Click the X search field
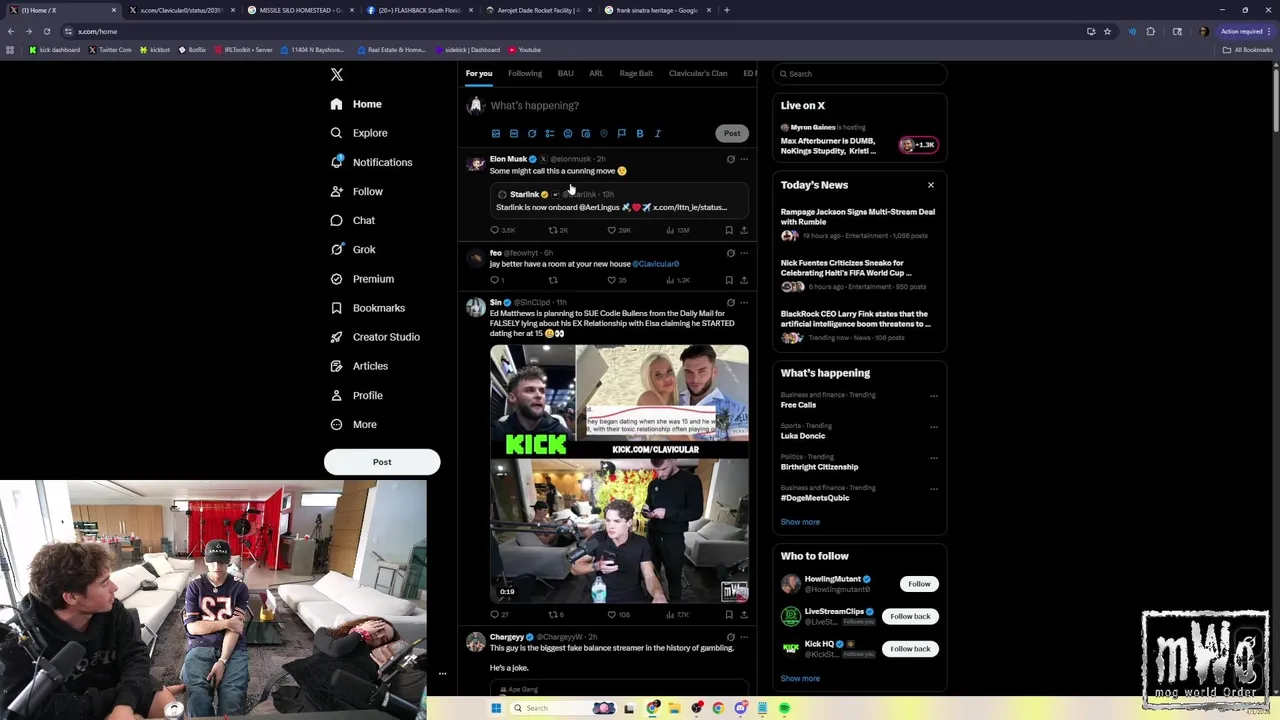 860,74
